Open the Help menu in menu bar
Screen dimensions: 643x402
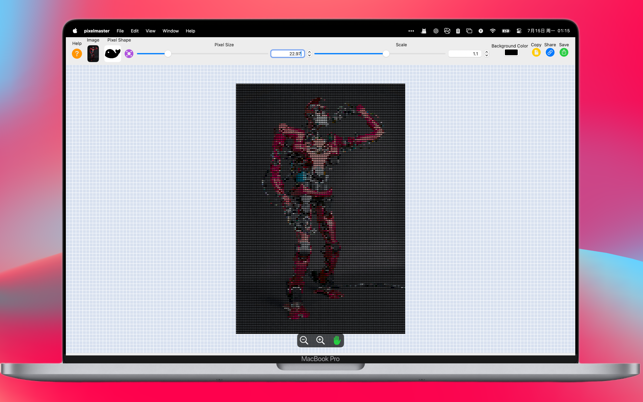[190, 31]
